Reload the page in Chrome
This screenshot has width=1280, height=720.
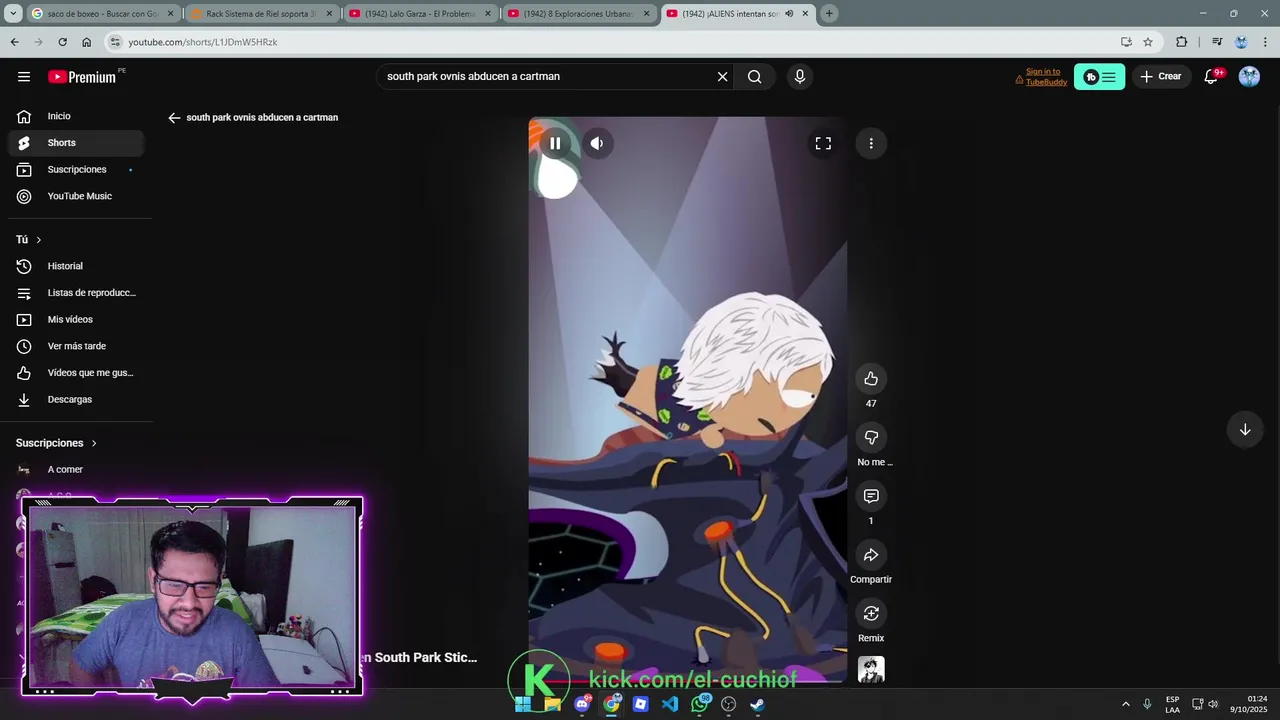62,42
